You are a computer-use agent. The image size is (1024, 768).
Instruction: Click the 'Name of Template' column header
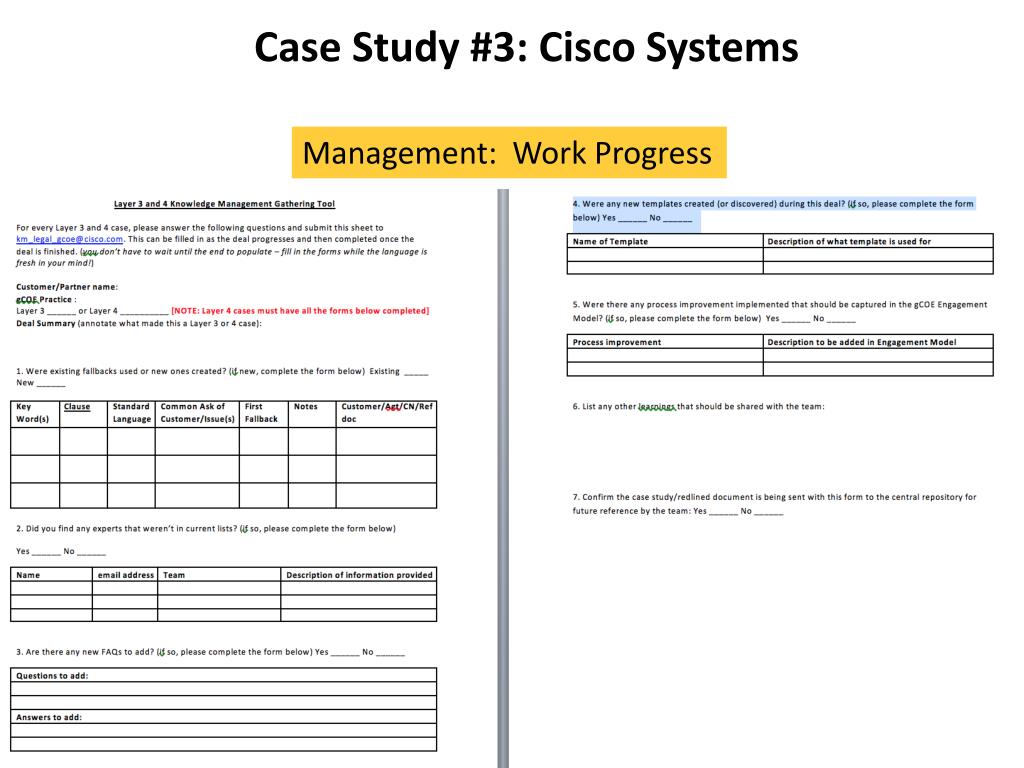665,241
